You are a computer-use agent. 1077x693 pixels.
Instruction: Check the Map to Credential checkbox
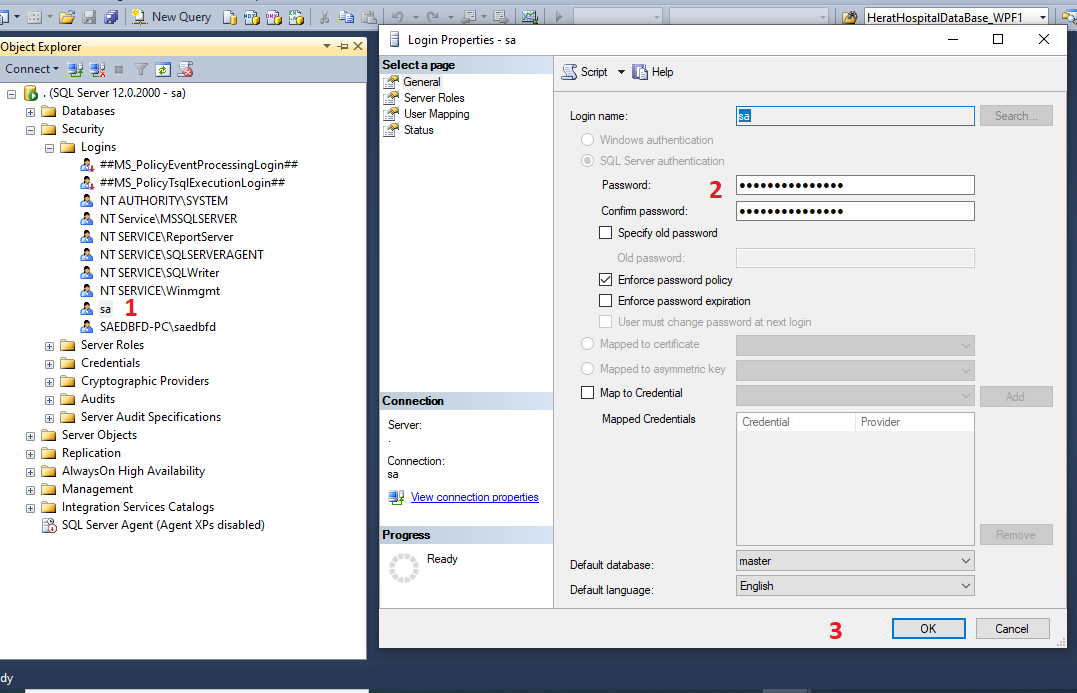(587, 393)
